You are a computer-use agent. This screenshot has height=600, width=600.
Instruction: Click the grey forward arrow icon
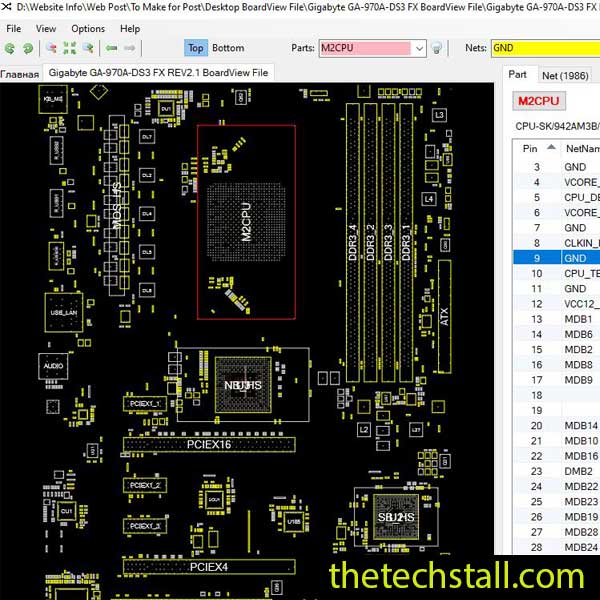click(130, 48)
